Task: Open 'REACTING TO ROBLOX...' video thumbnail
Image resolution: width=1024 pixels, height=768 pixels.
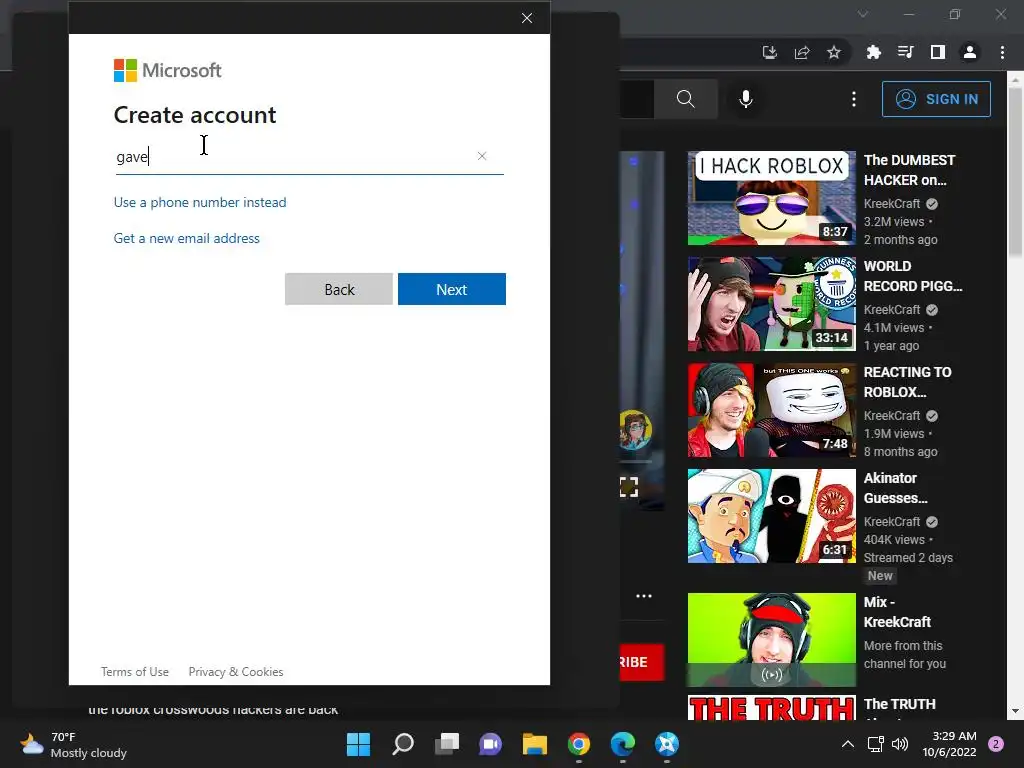Action: 771,410
